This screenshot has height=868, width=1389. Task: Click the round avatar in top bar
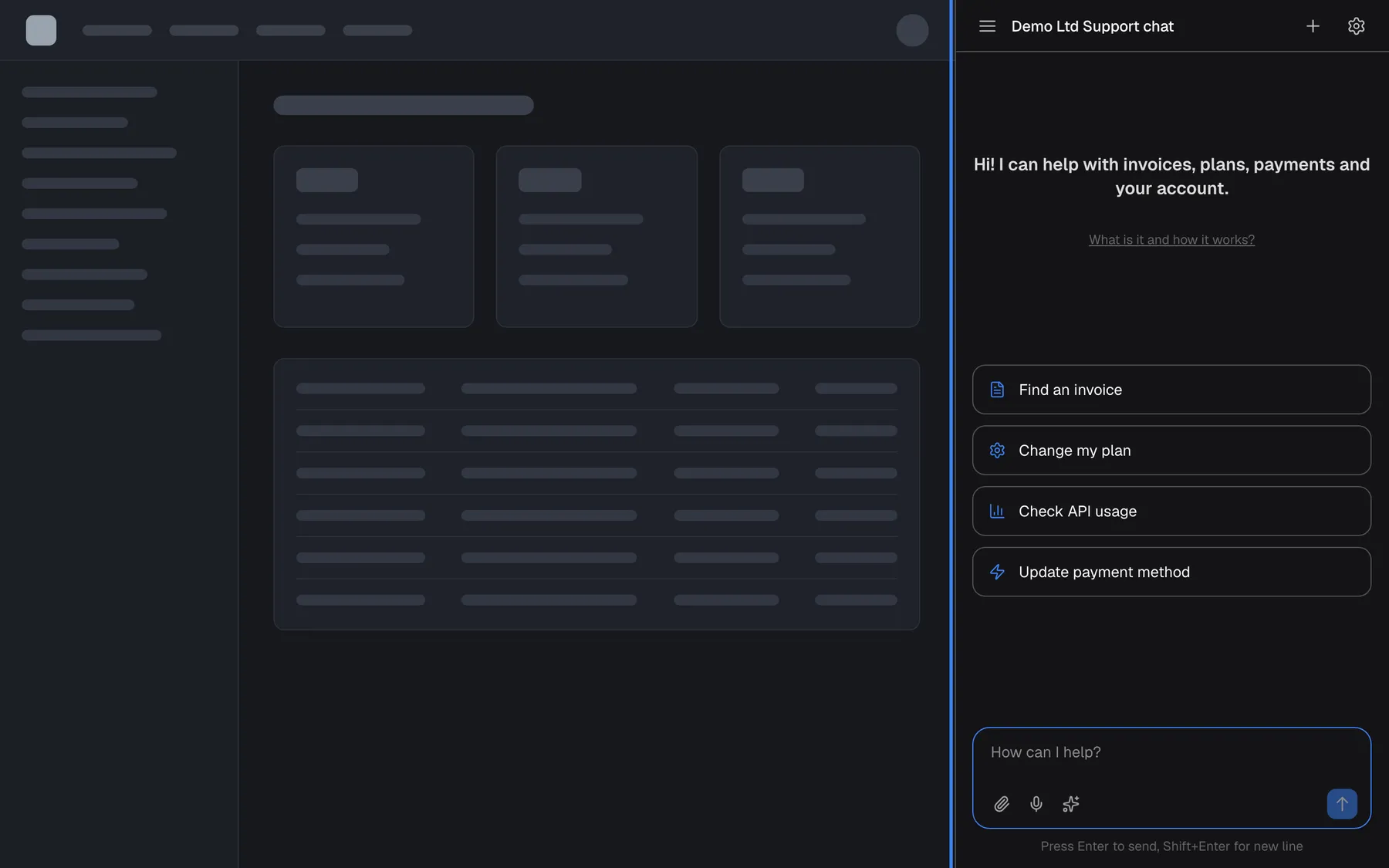click(x=912, y=30)
